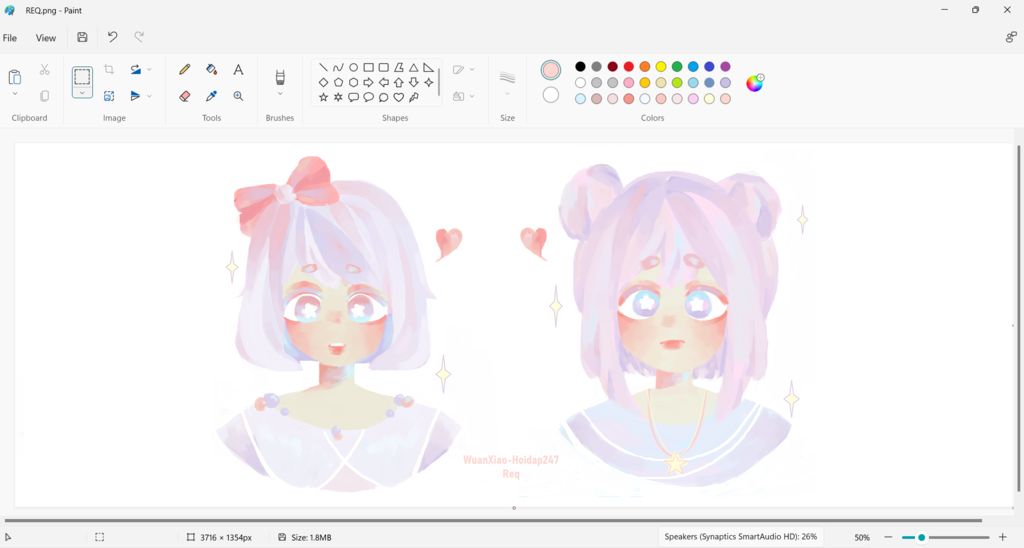Choose the Heart shape
This screenshot has width=1024, height=548.
(x=398, y=97)
